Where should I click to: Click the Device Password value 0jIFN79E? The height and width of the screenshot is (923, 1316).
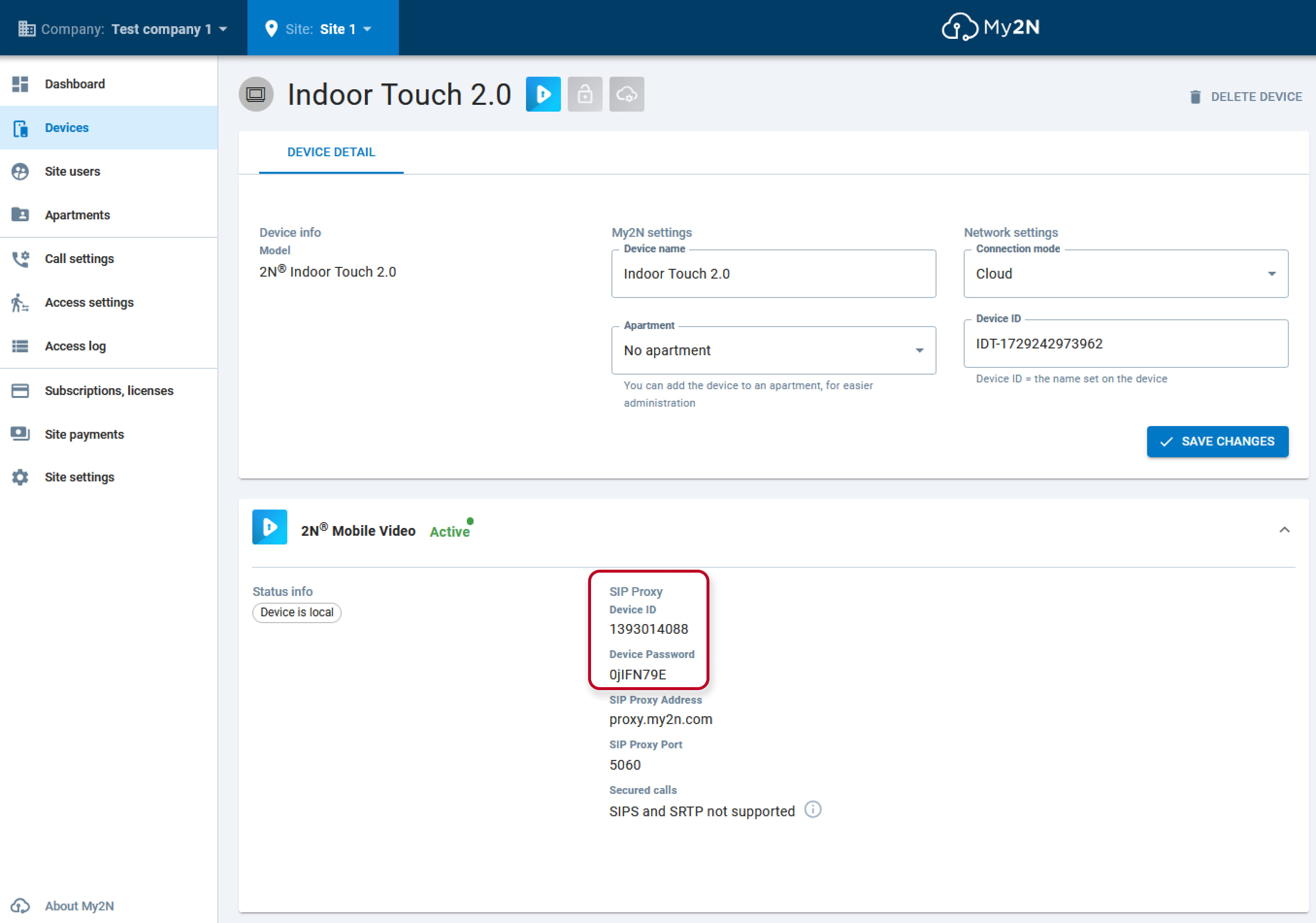[638, 675]
